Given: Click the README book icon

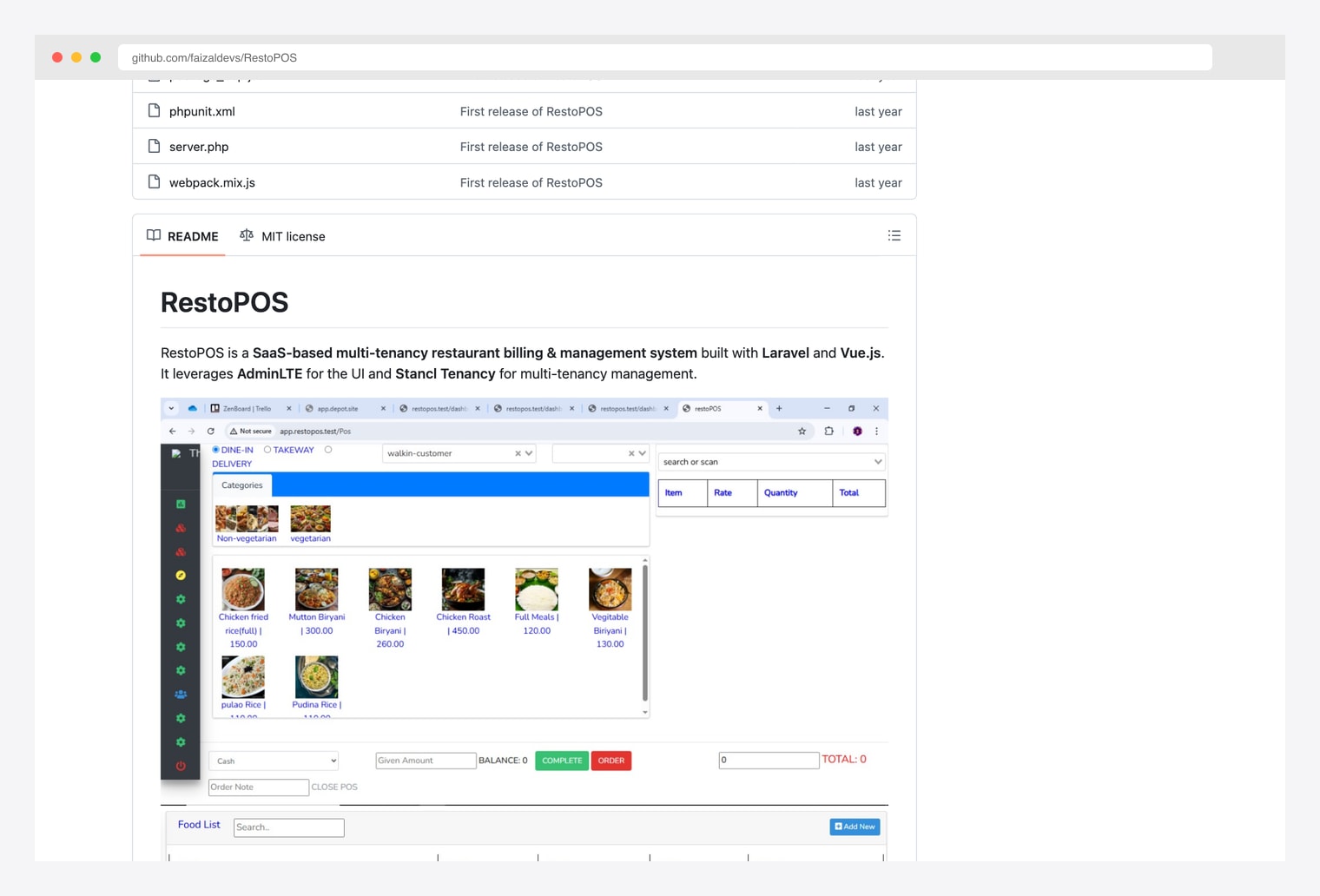Looking at the screenshot, I should [x=154, y=235].
